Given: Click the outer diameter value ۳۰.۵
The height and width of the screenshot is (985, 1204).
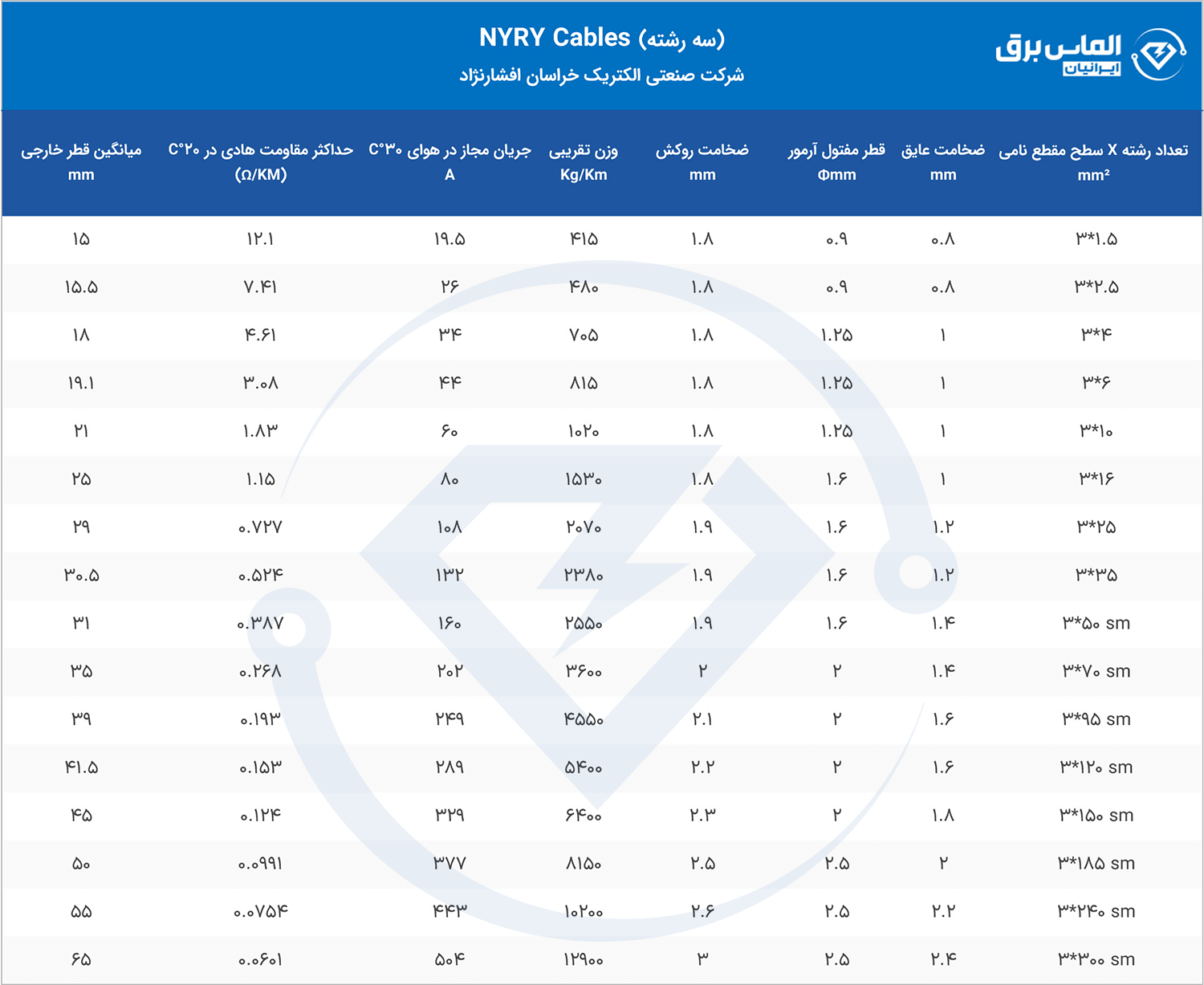Looking at the screenshot, I should coord(81,576).
